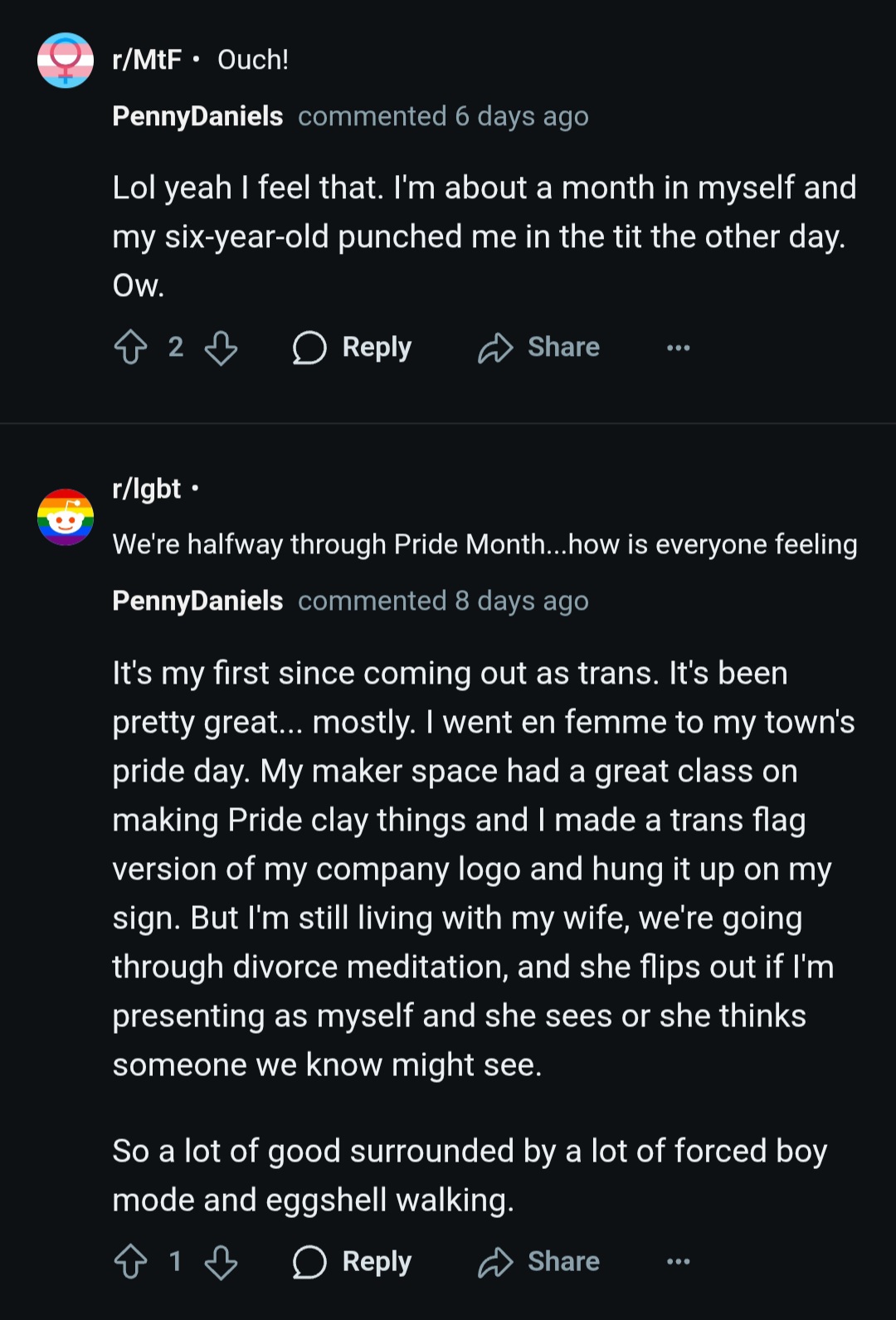Go to the r/MtF subreddit link
The width and height of the screenshot is (896, 1320).
click(x=147, y=60)
